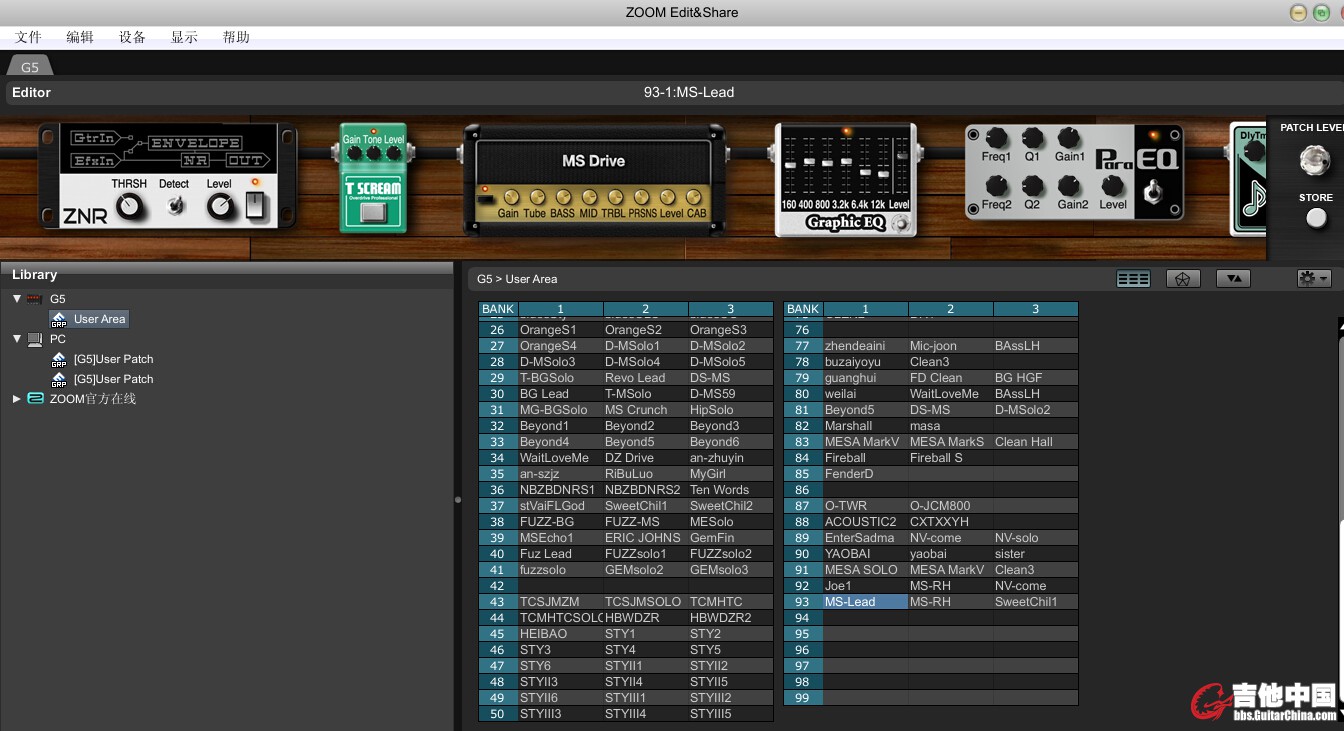Select first [G5]User Patch under PC
The width and height of the screenshot is (1344, 731).
click(x=103, y=359)
